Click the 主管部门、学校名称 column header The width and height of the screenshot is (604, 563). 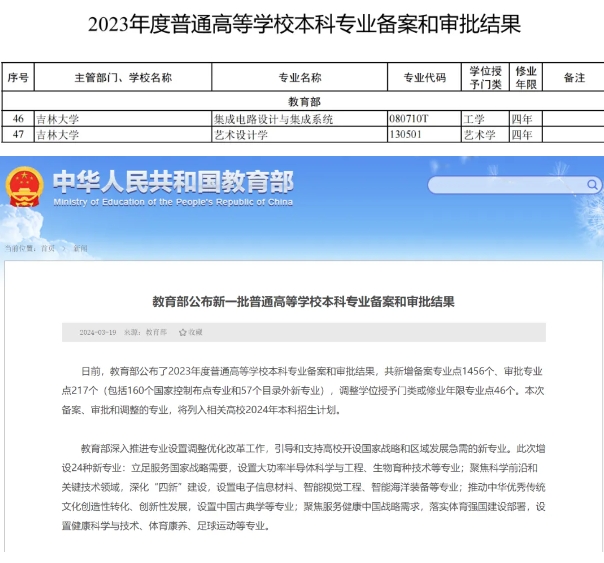pos(123,77)
